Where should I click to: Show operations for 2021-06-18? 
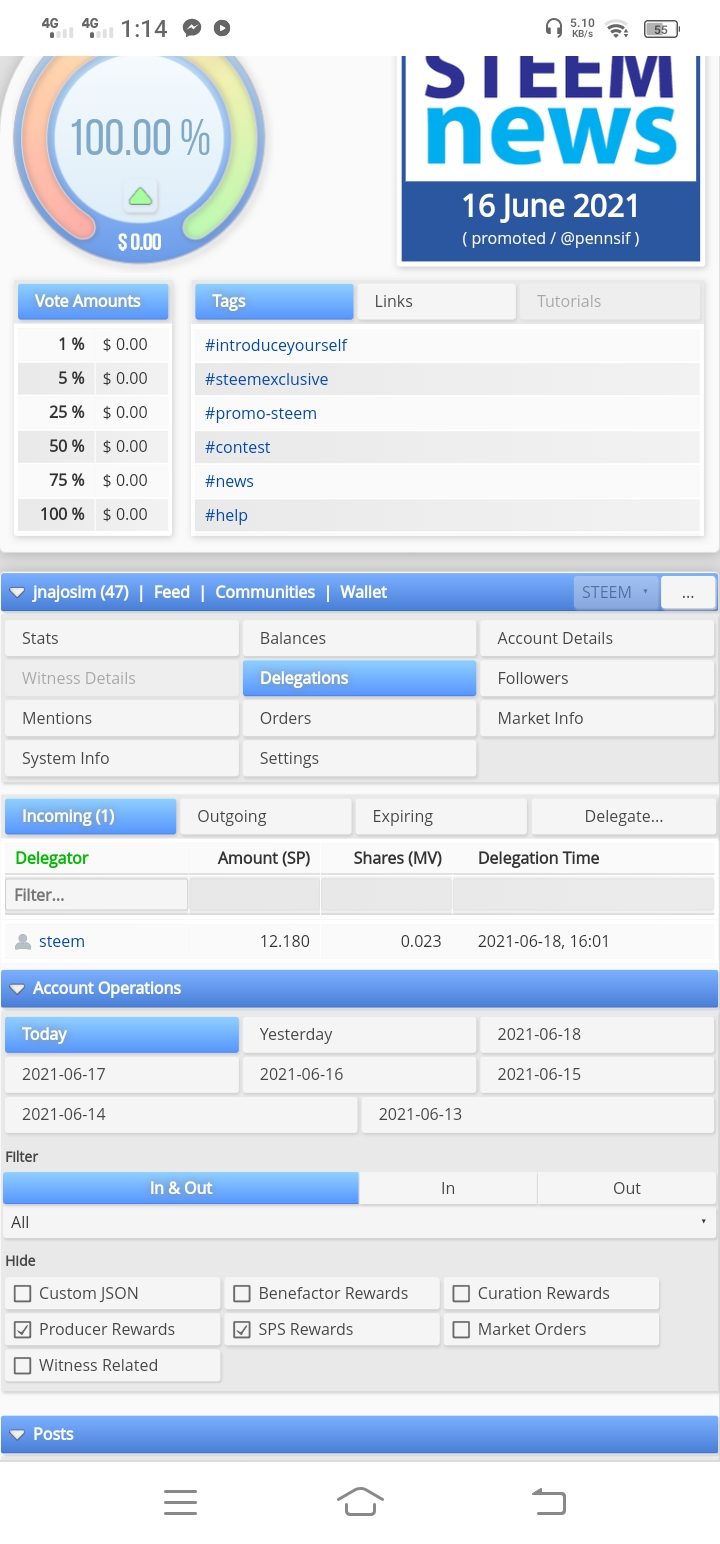tap(597, 1034)
